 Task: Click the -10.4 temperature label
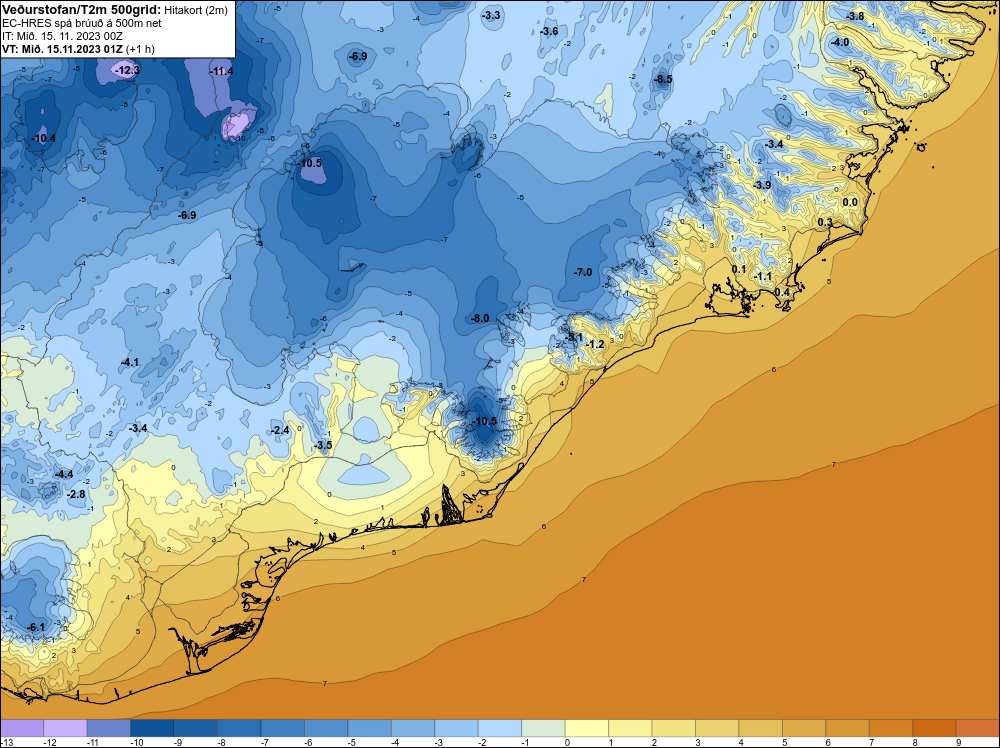tap(43, 138)
